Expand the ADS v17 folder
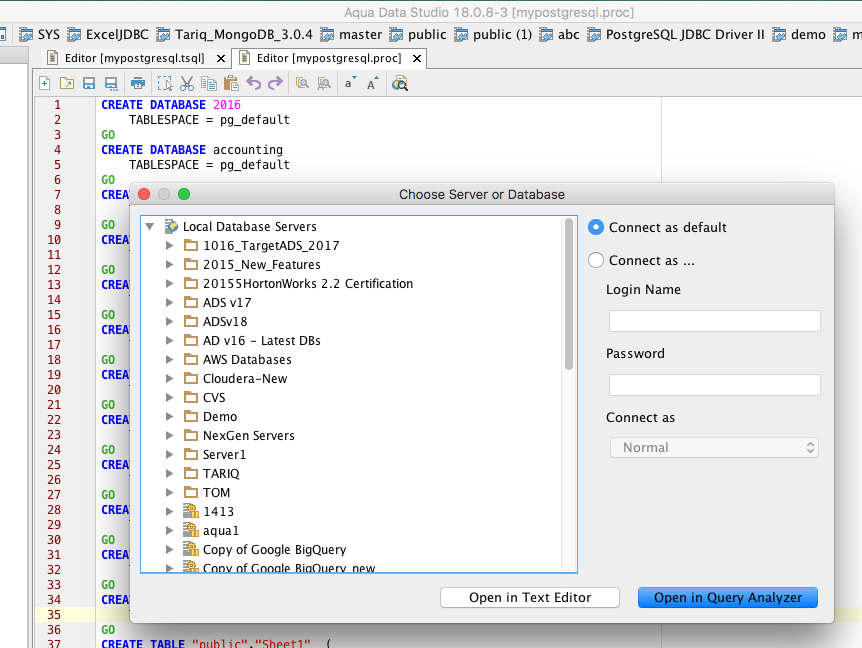 [x=169, y=302]
